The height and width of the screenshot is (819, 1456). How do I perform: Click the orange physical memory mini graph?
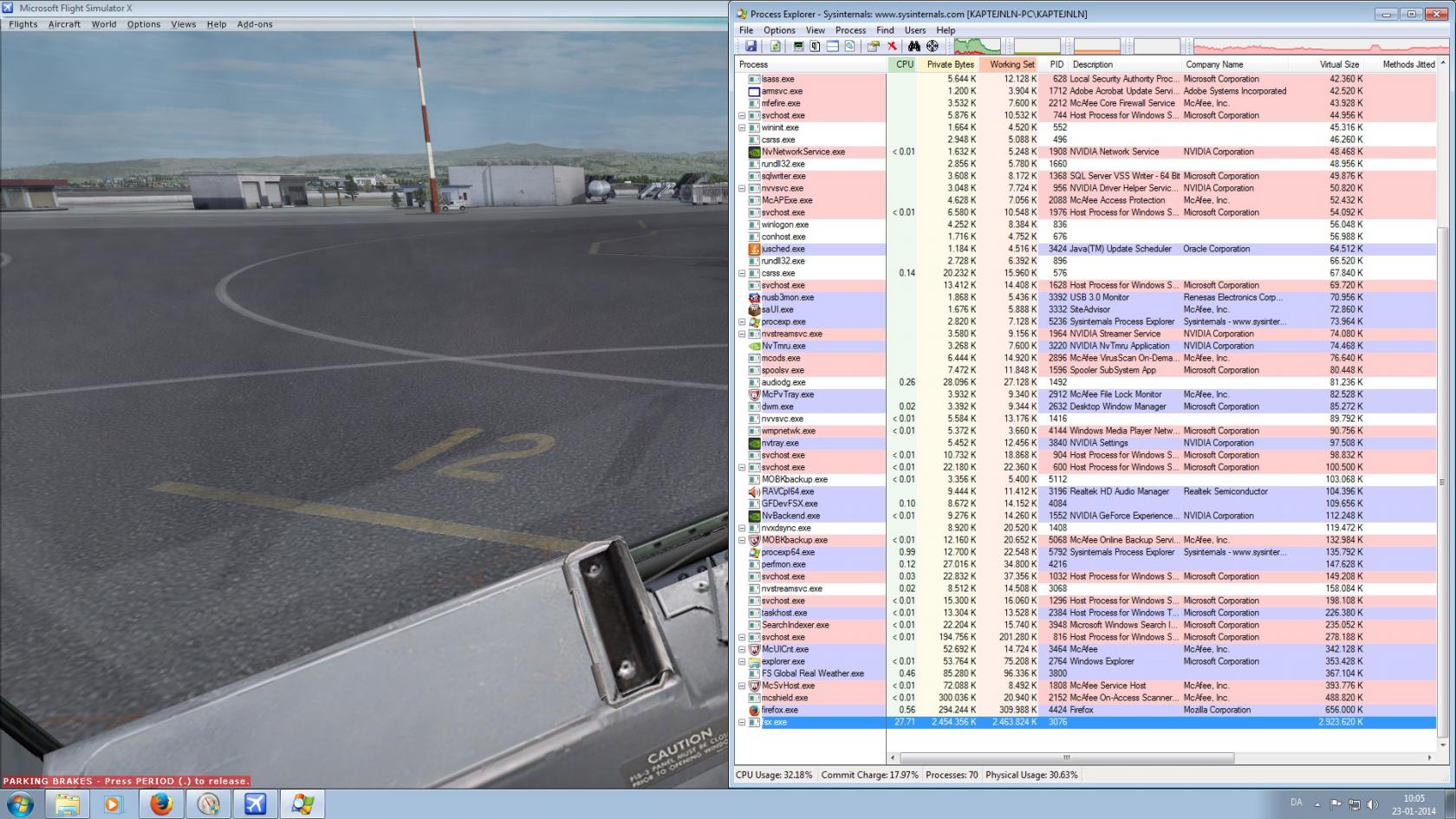coord(1097,46)
